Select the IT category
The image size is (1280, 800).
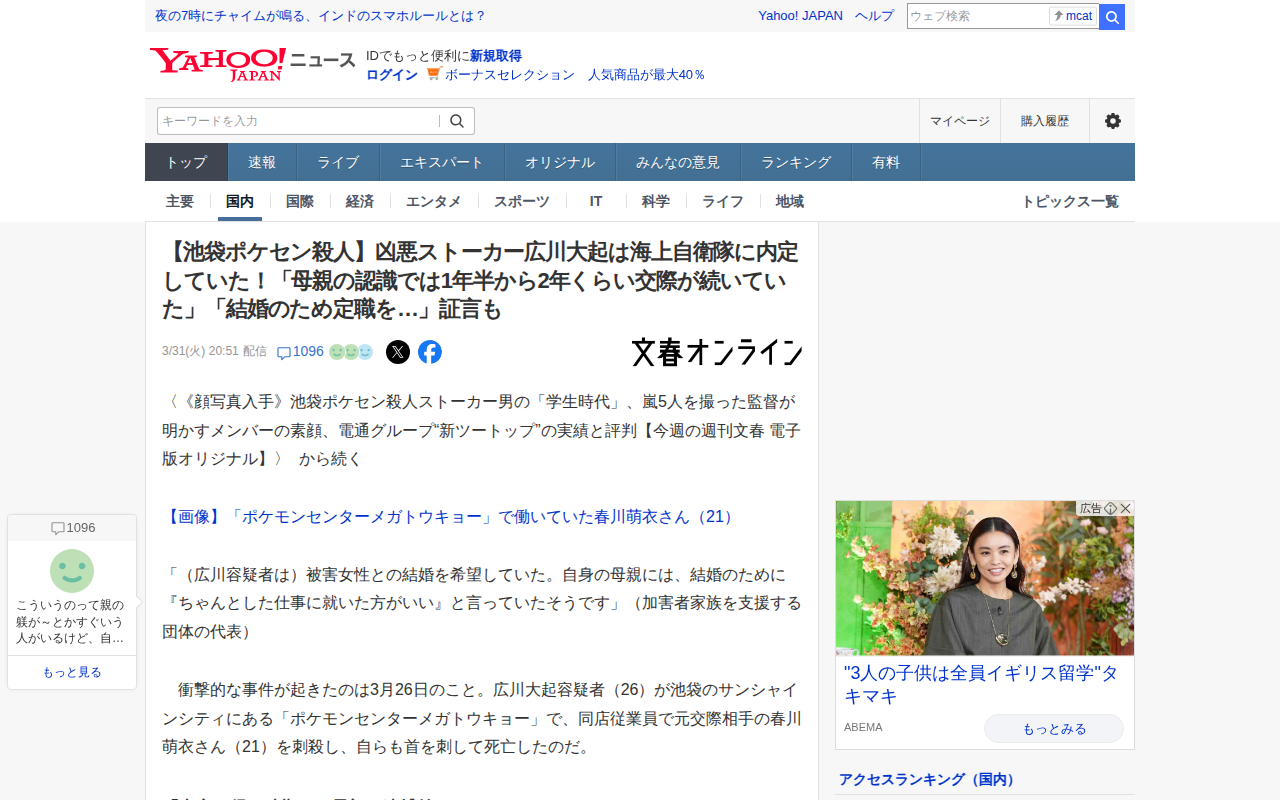pos(596,201)
